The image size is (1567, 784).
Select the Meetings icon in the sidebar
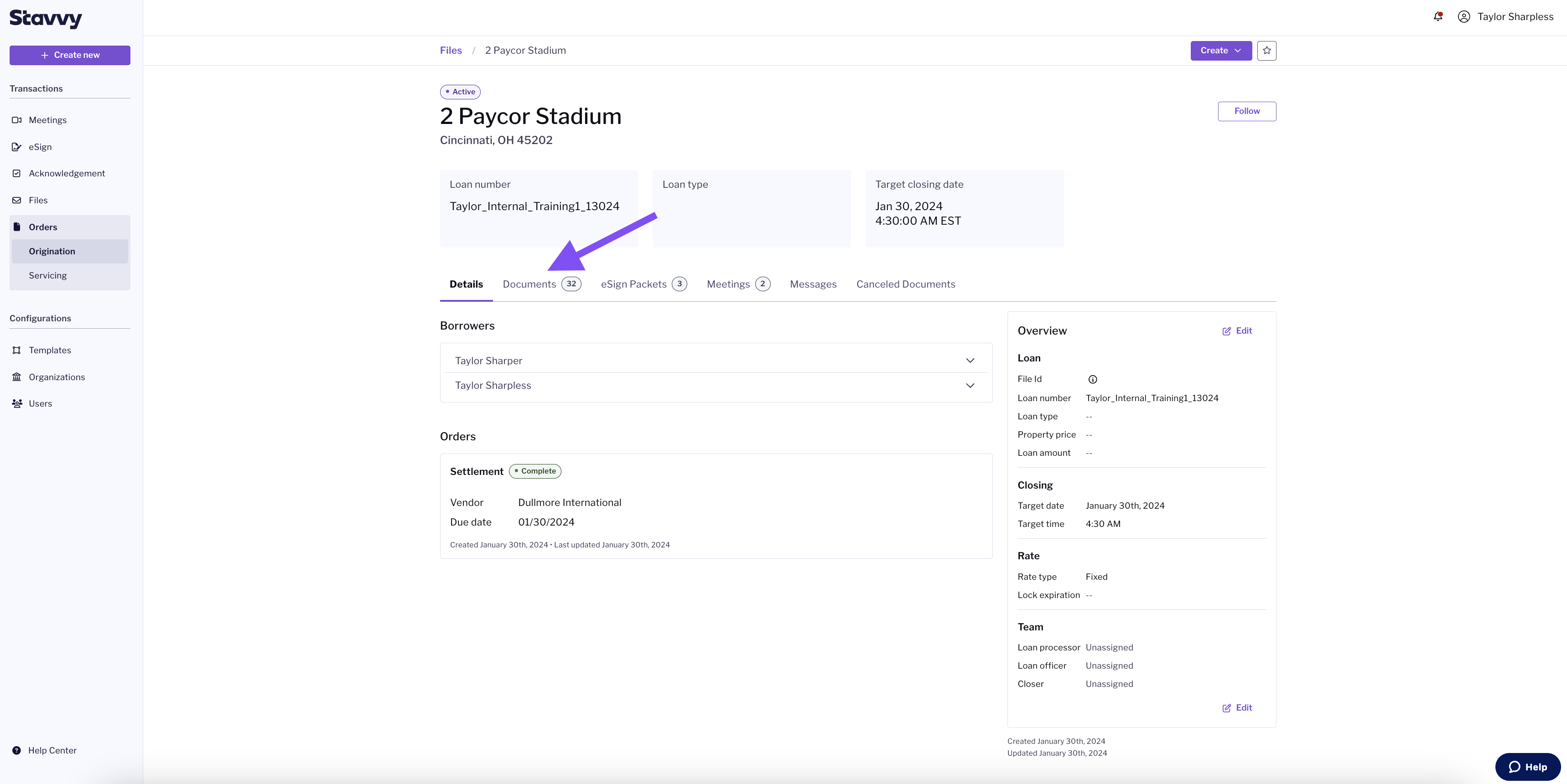[16, 120]
